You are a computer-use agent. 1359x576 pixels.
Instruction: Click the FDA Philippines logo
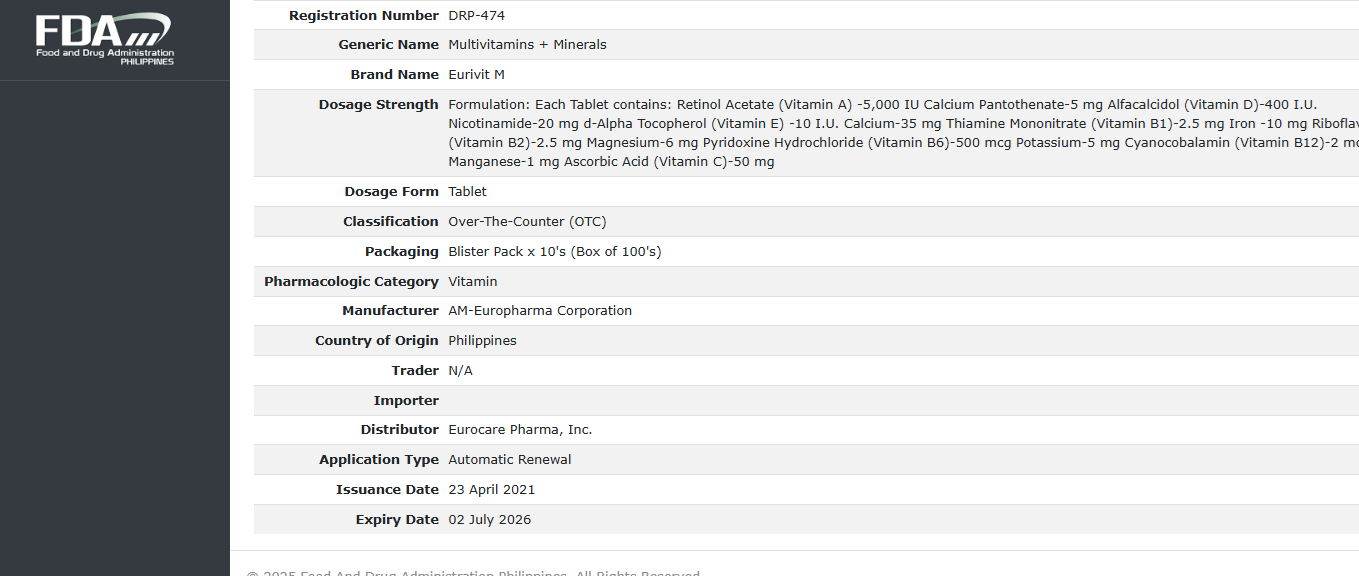click(x=104, y=39)
